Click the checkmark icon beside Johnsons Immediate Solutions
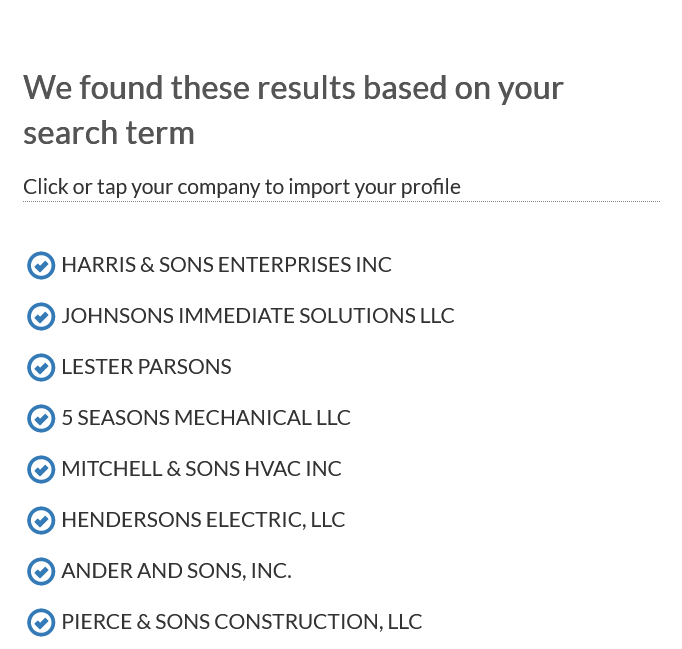Screen dimensions: 682x649 click(40, 316)
